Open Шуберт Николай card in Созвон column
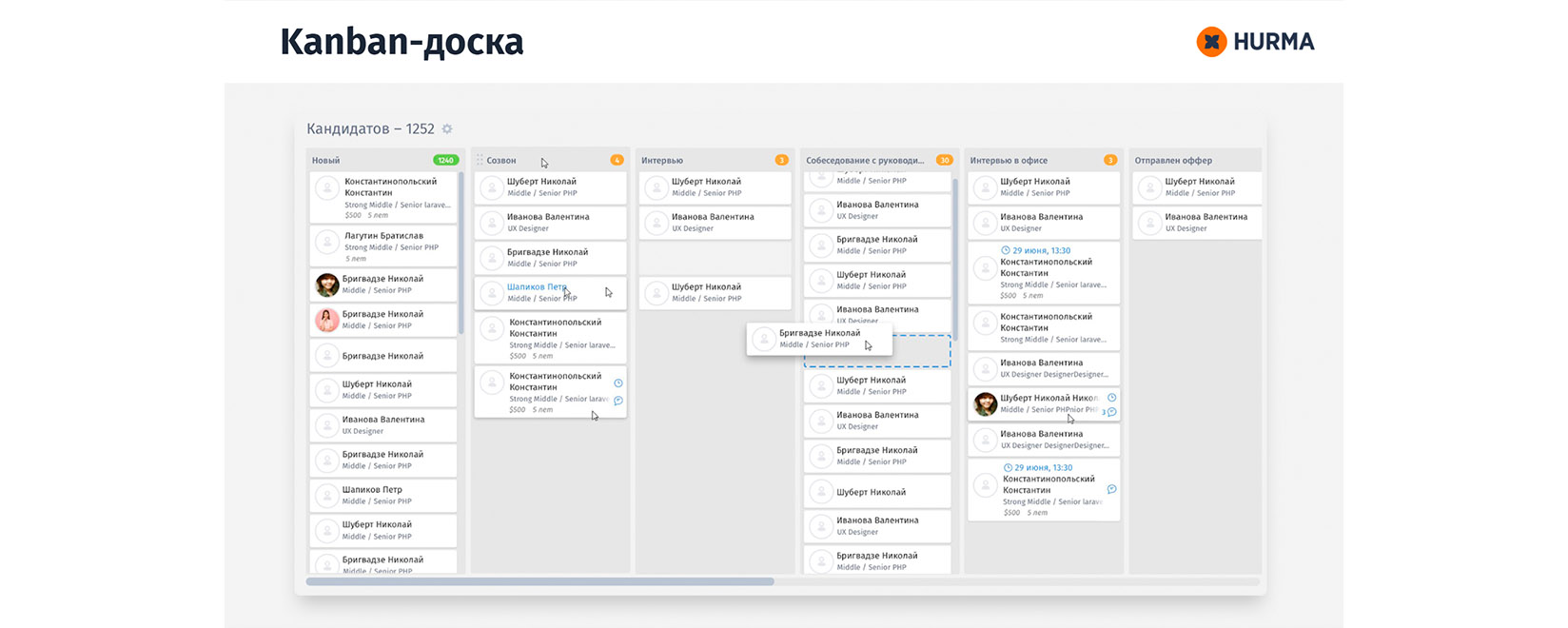Viewport: 1568px width, 628px height. (550, 187)
